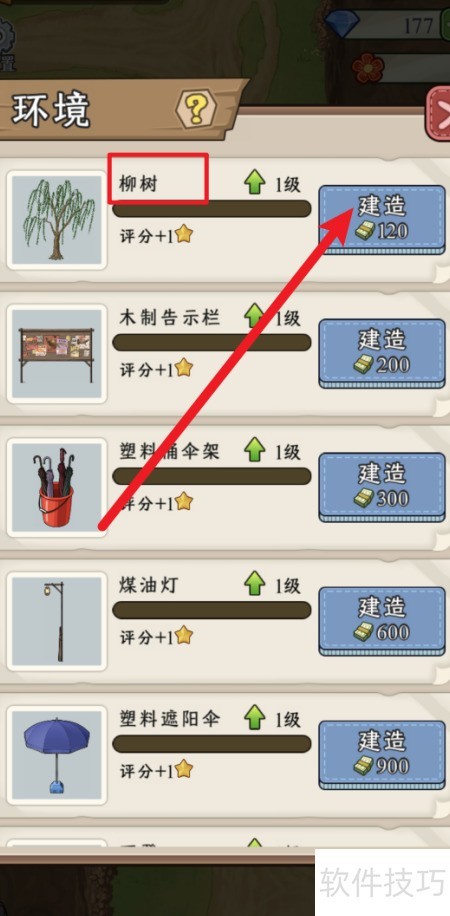Screen dimensions: 450x916
Task: Select the kerosene lamp post icon
Action: coord(57,620)
